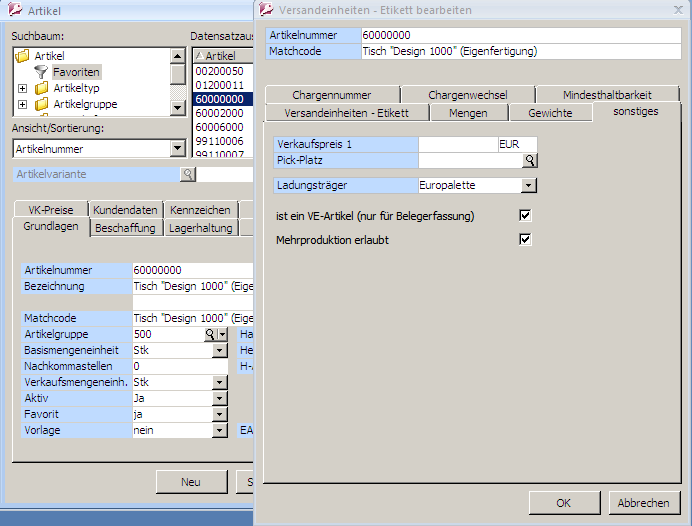Click the Artikeltyp folder icon
Screen dimensions: 692x526
point(41,89)
